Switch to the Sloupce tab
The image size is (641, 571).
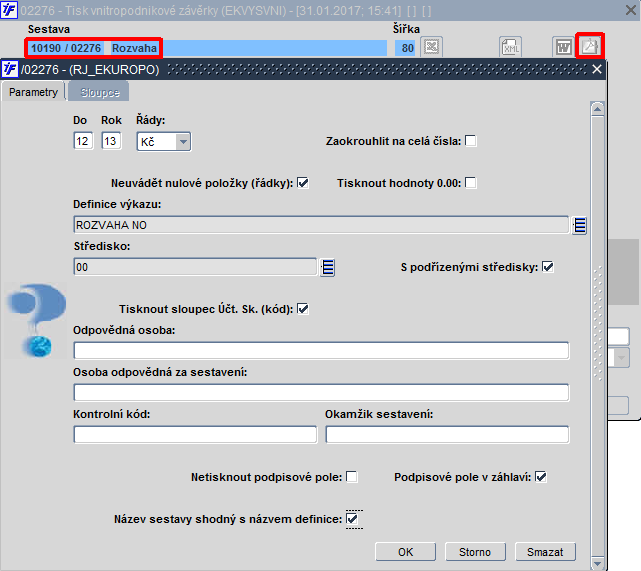(99, 92)
